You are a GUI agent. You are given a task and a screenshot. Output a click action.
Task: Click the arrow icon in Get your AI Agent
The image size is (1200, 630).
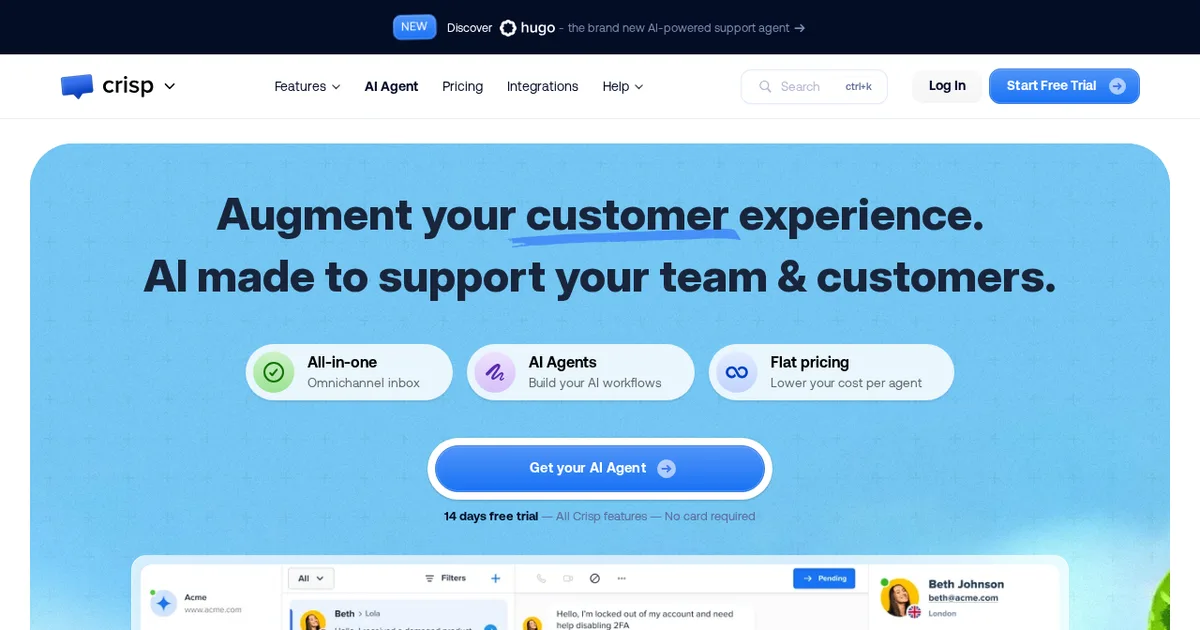666,468
